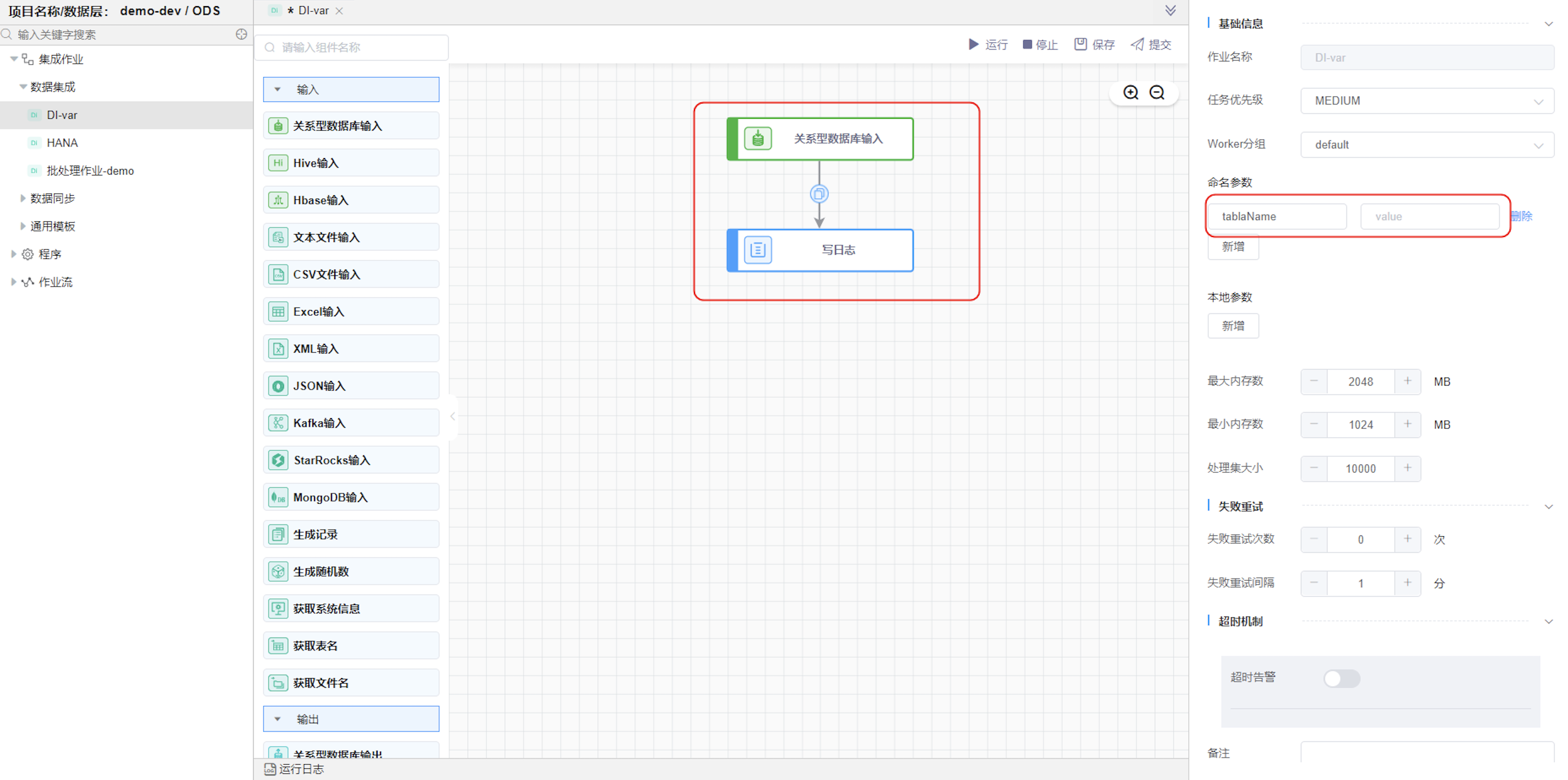The image size is (1568, 780).
Task: Toggle the 超时告警 timeout alarm switch
Action: click(x=1341, y=678)
